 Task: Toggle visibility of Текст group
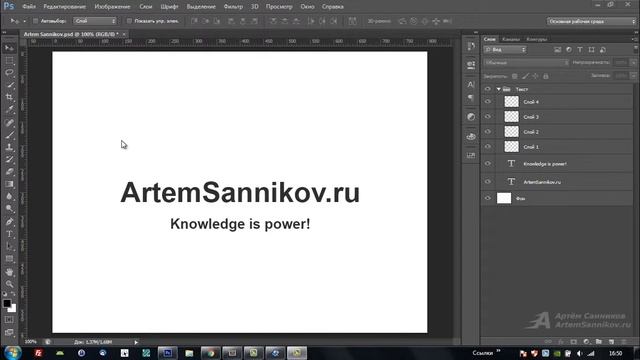click(x=488, y=89)
